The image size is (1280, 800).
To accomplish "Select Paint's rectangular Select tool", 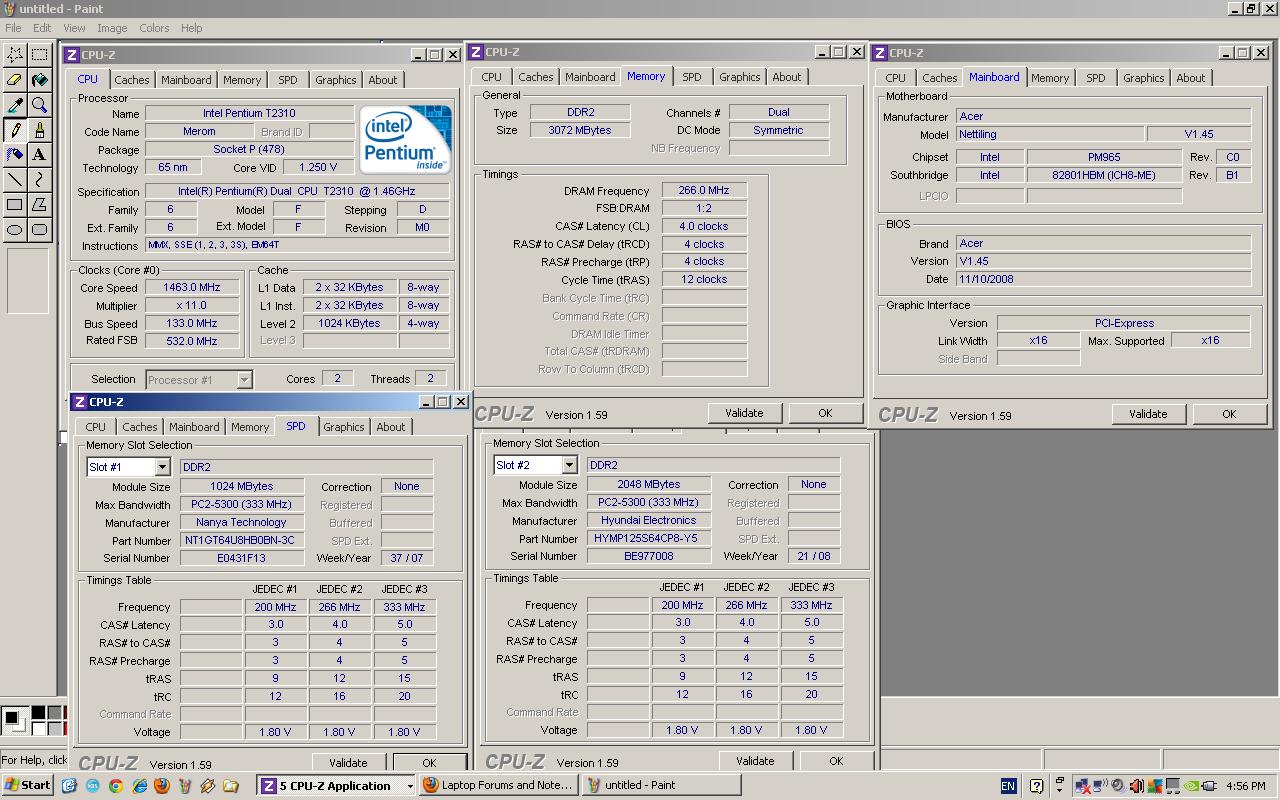I will click(x=39, y=55).
